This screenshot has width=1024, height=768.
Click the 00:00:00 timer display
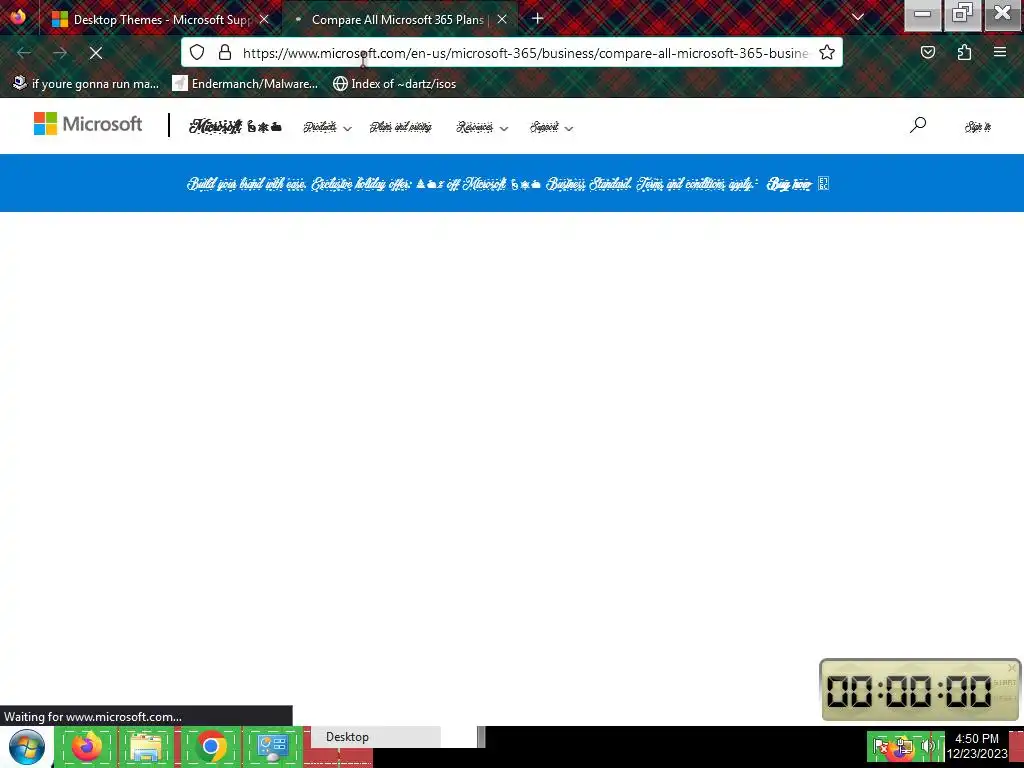coord(908,691)
